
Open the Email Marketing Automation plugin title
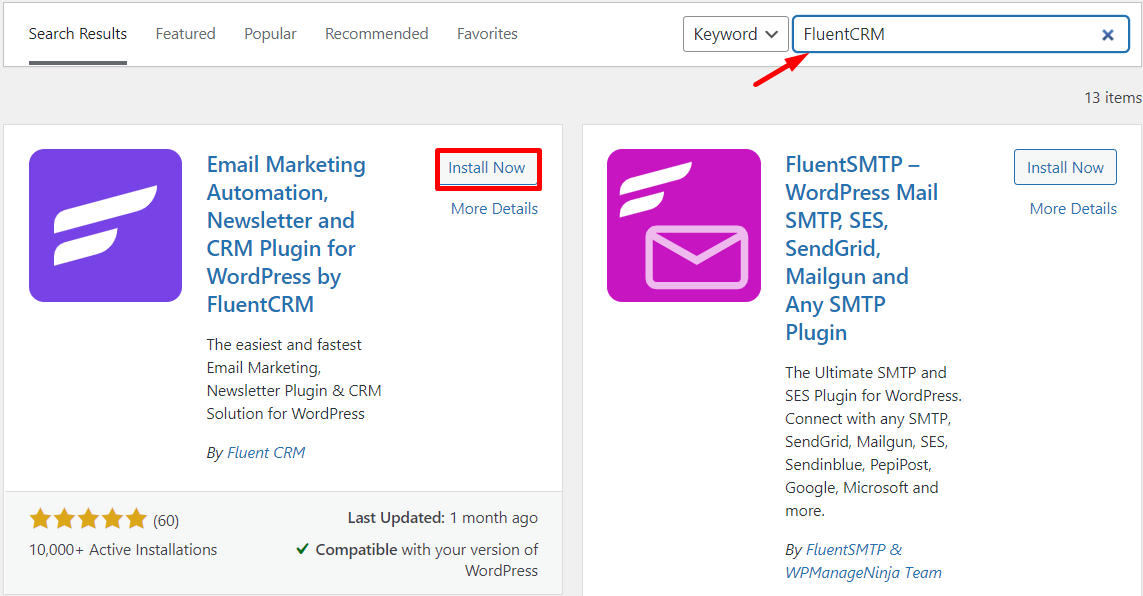[286, 234]
